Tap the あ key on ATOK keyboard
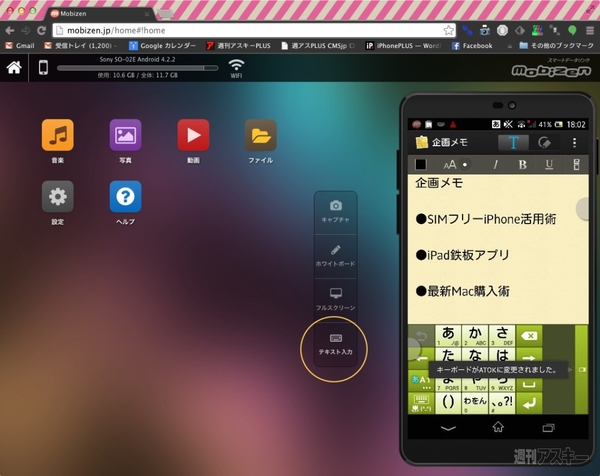 448,336
